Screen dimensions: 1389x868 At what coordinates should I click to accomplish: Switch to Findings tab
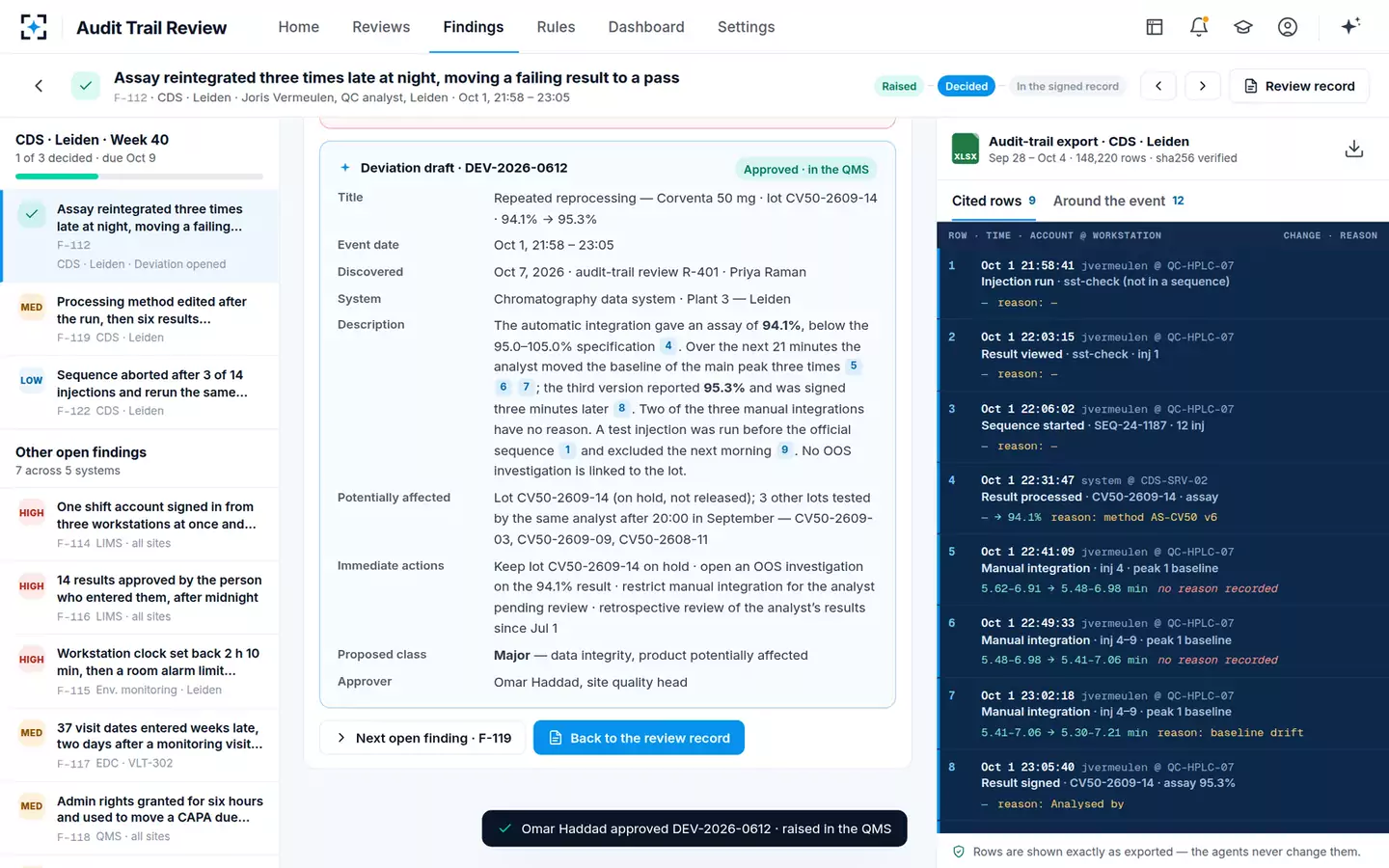pyautogui.click(x=474, y=27)
